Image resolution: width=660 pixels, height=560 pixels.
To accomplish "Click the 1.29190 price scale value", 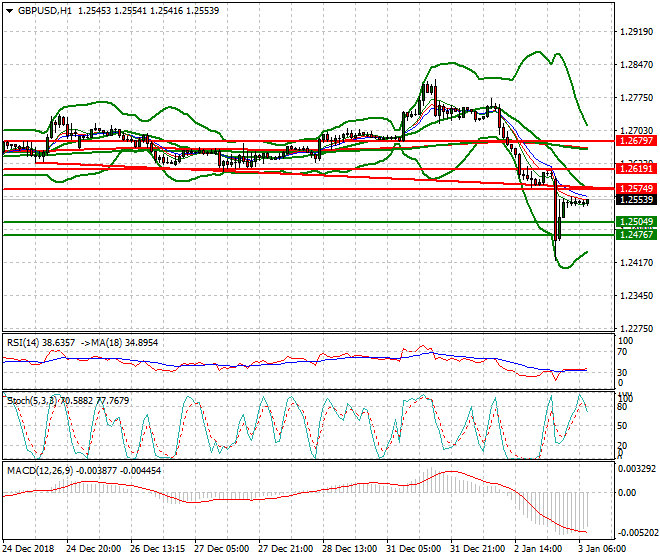I will point(636,32).
